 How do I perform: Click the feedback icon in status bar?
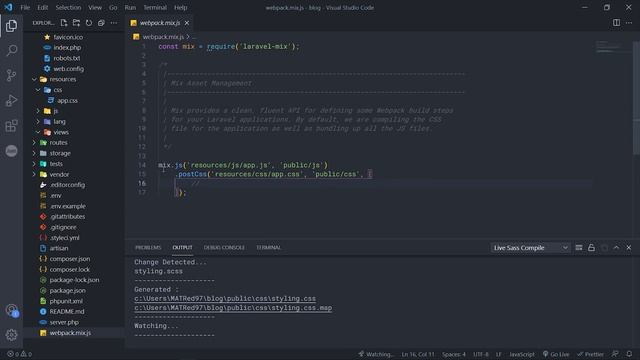tap(615, 354)
